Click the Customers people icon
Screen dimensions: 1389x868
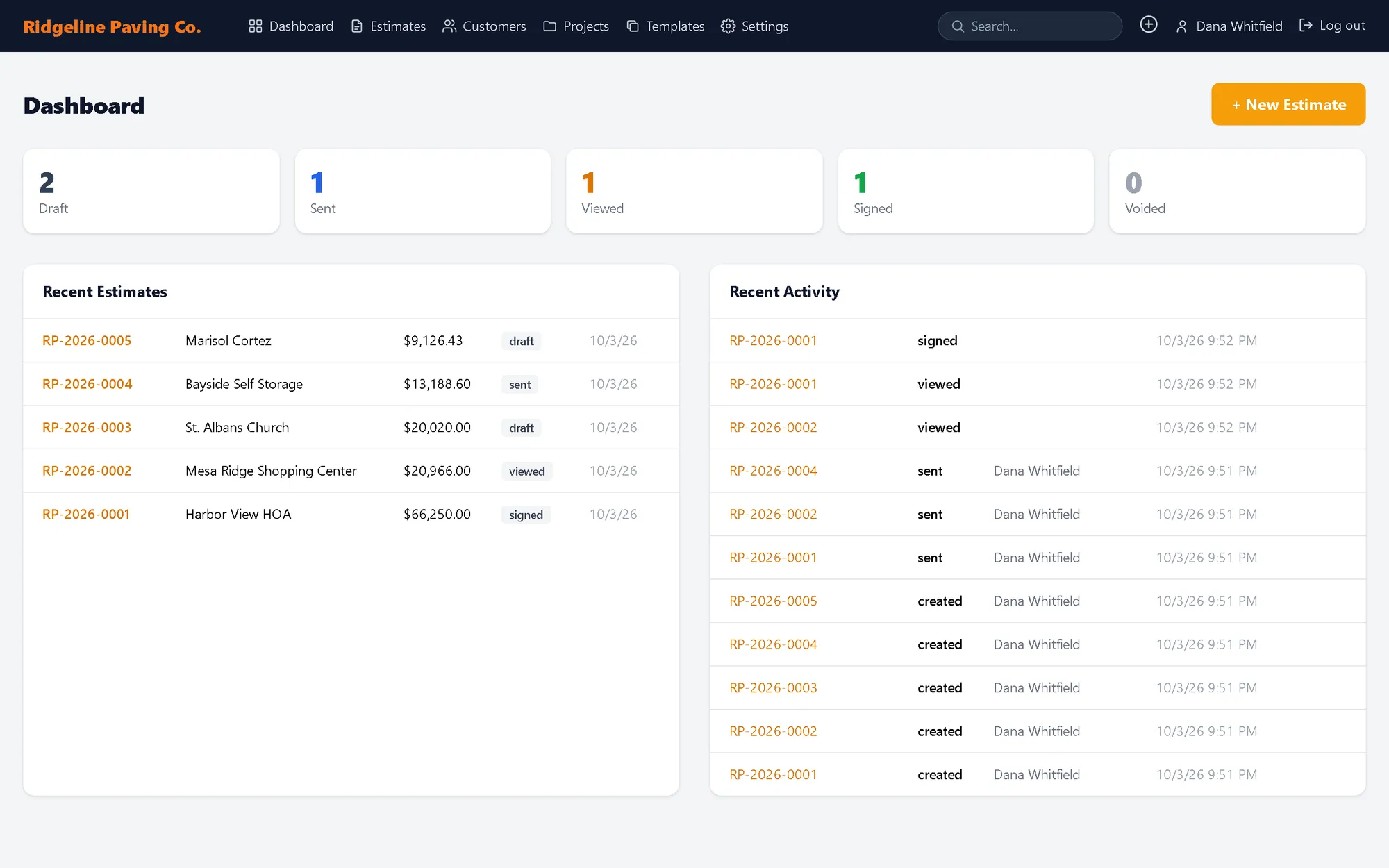[x=449, y=26]
